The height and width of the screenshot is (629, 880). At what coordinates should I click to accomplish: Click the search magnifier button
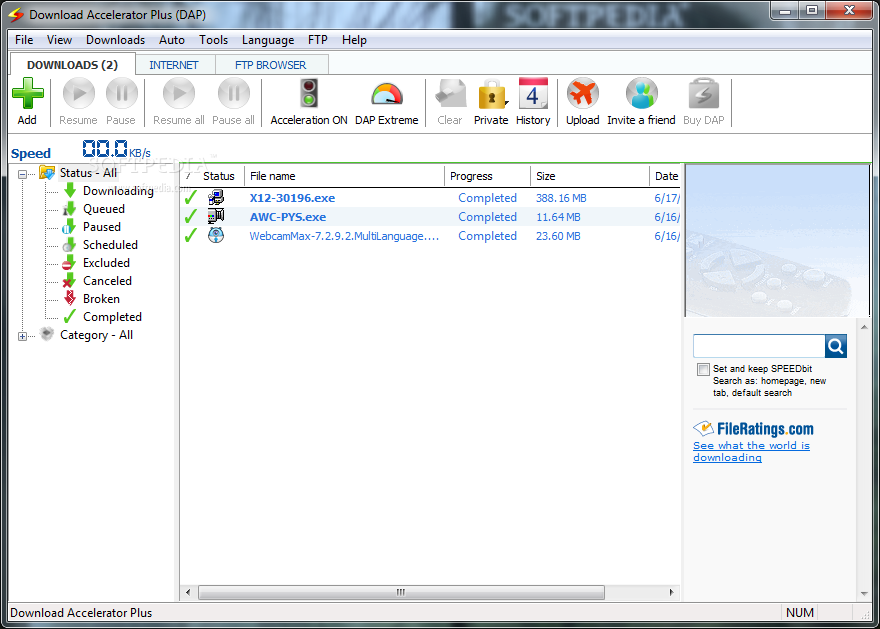click(836, 345)
